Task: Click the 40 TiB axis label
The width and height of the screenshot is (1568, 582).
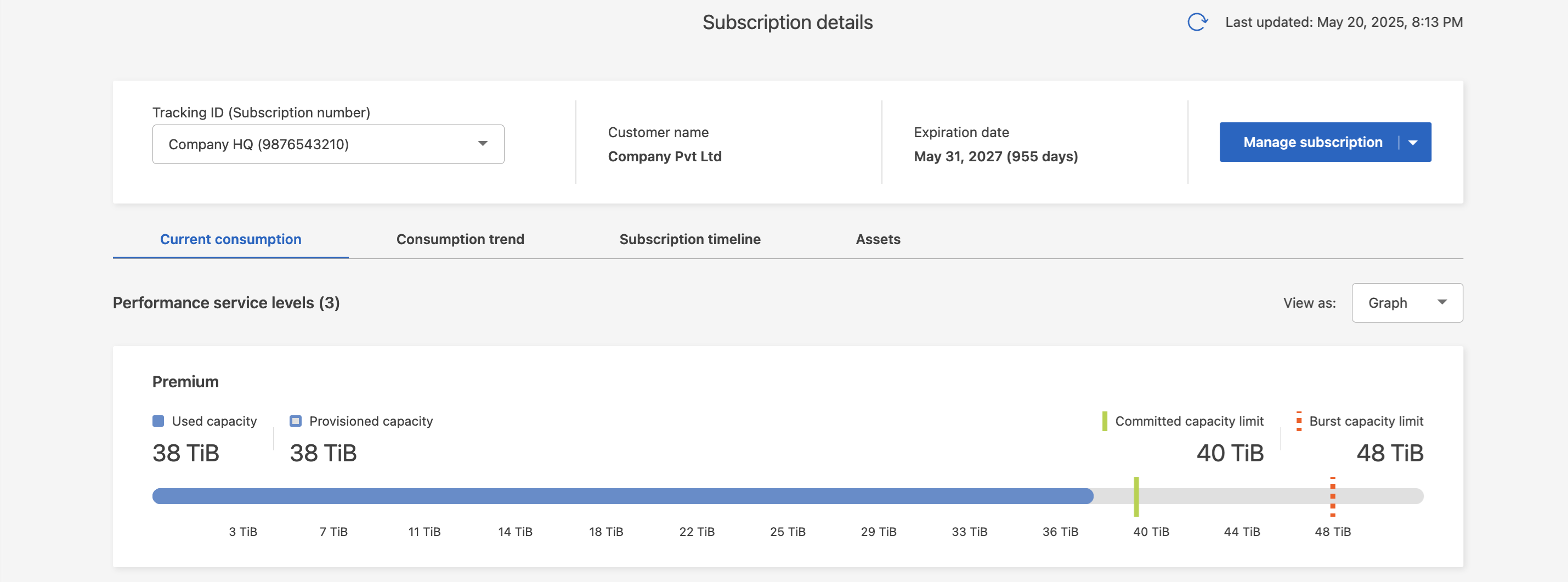Action: [x=1151, y=532]
